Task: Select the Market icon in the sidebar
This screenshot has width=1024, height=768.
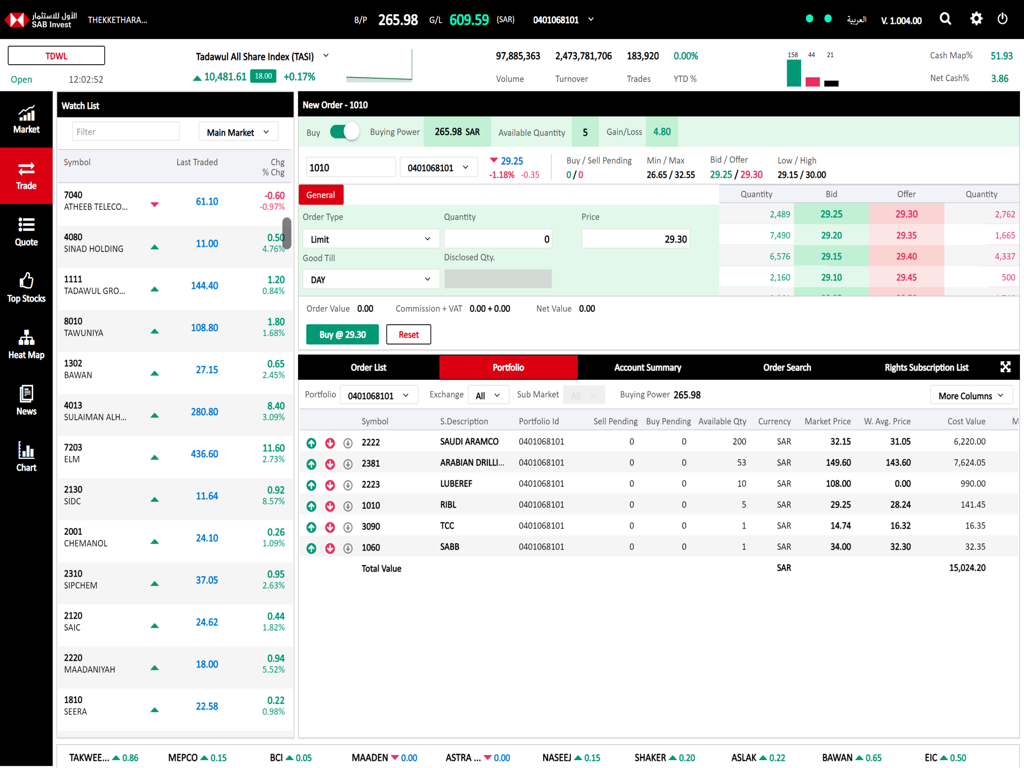Action: [25, 119]
